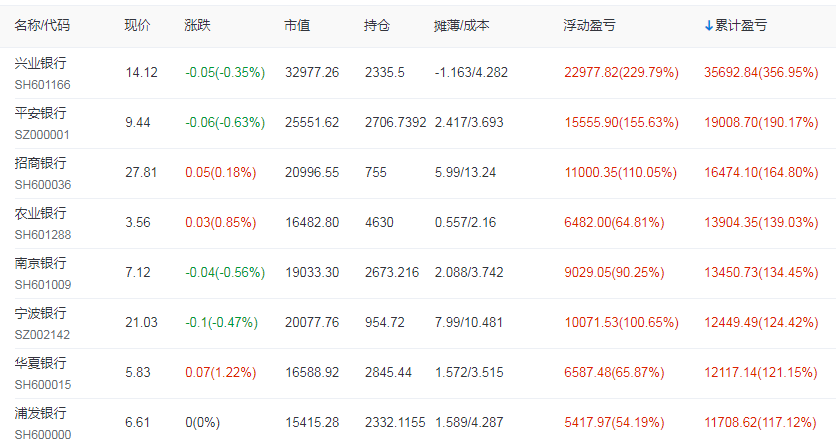Open stock 兴业银行
836x448 pixels.
41,63
